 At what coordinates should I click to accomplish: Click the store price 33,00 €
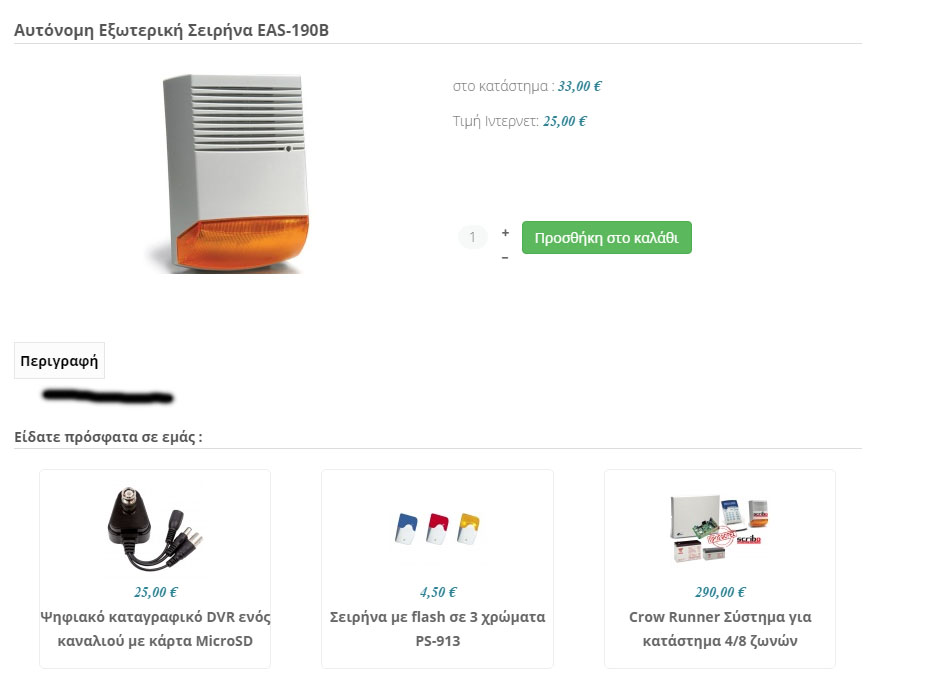pyautogui.click(x=579, y=86)
